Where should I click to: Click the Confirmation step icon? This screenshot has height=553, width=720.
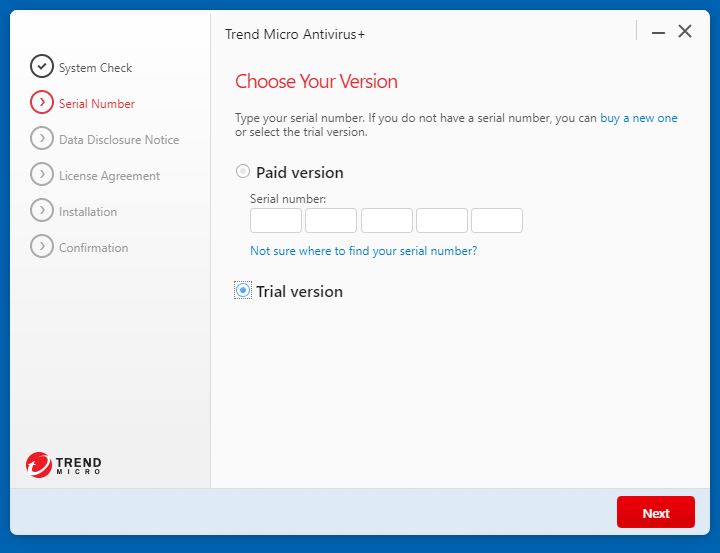click(x=42, y=246)
